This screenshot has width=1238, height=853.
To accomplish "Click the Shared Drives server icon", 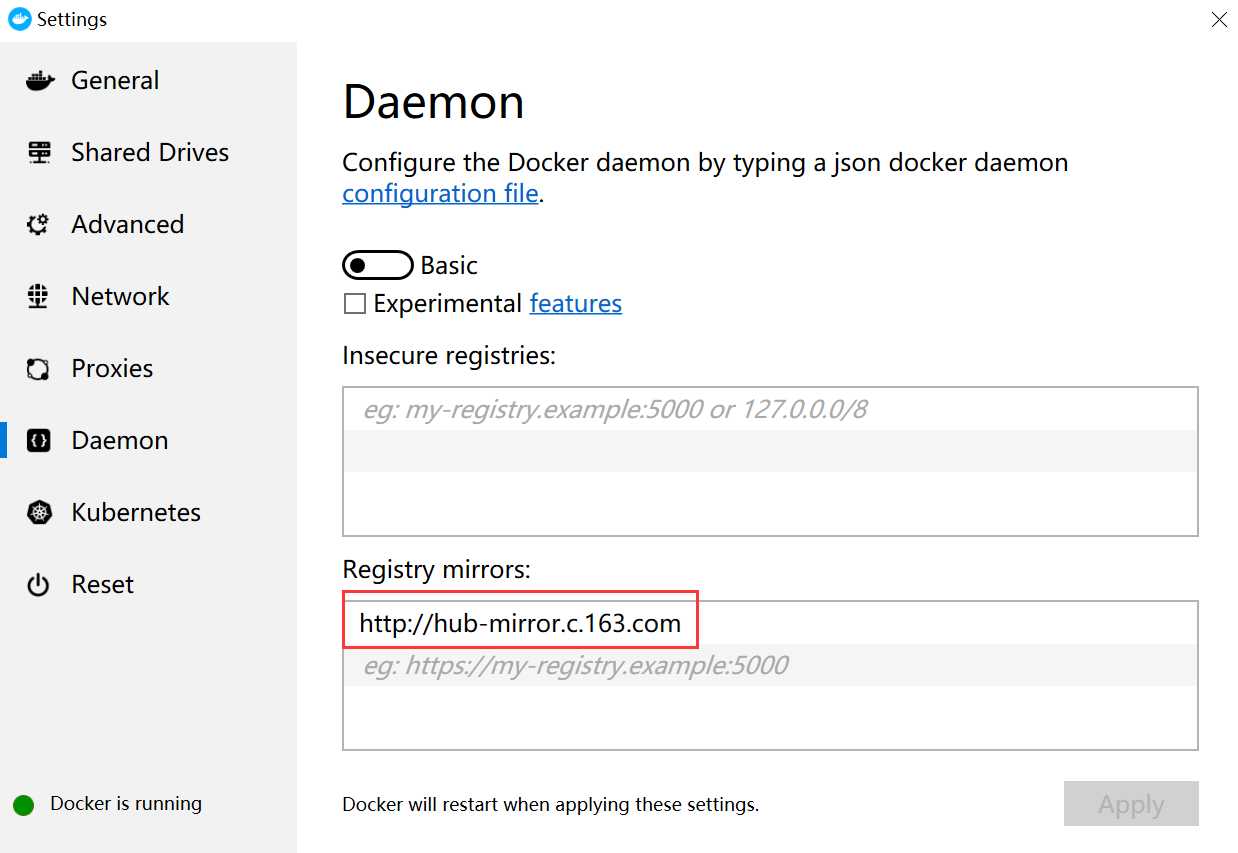I will pos(39,153).
